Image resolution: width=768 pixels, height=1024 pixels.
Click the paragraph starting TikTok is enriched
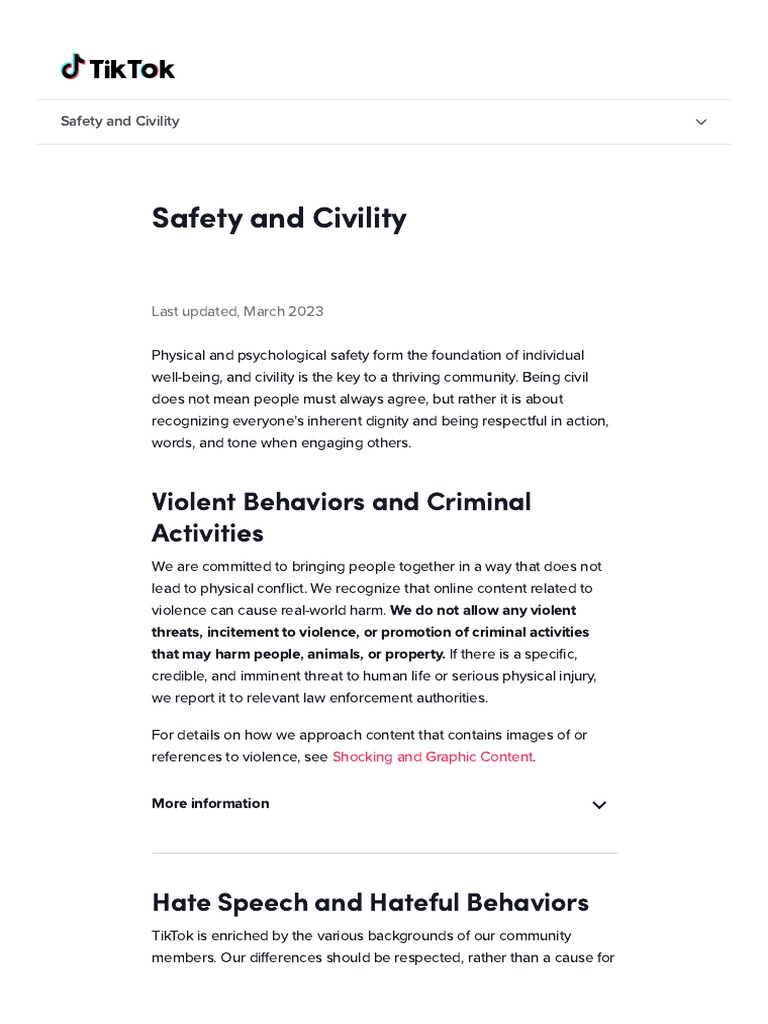pos(382,947)
